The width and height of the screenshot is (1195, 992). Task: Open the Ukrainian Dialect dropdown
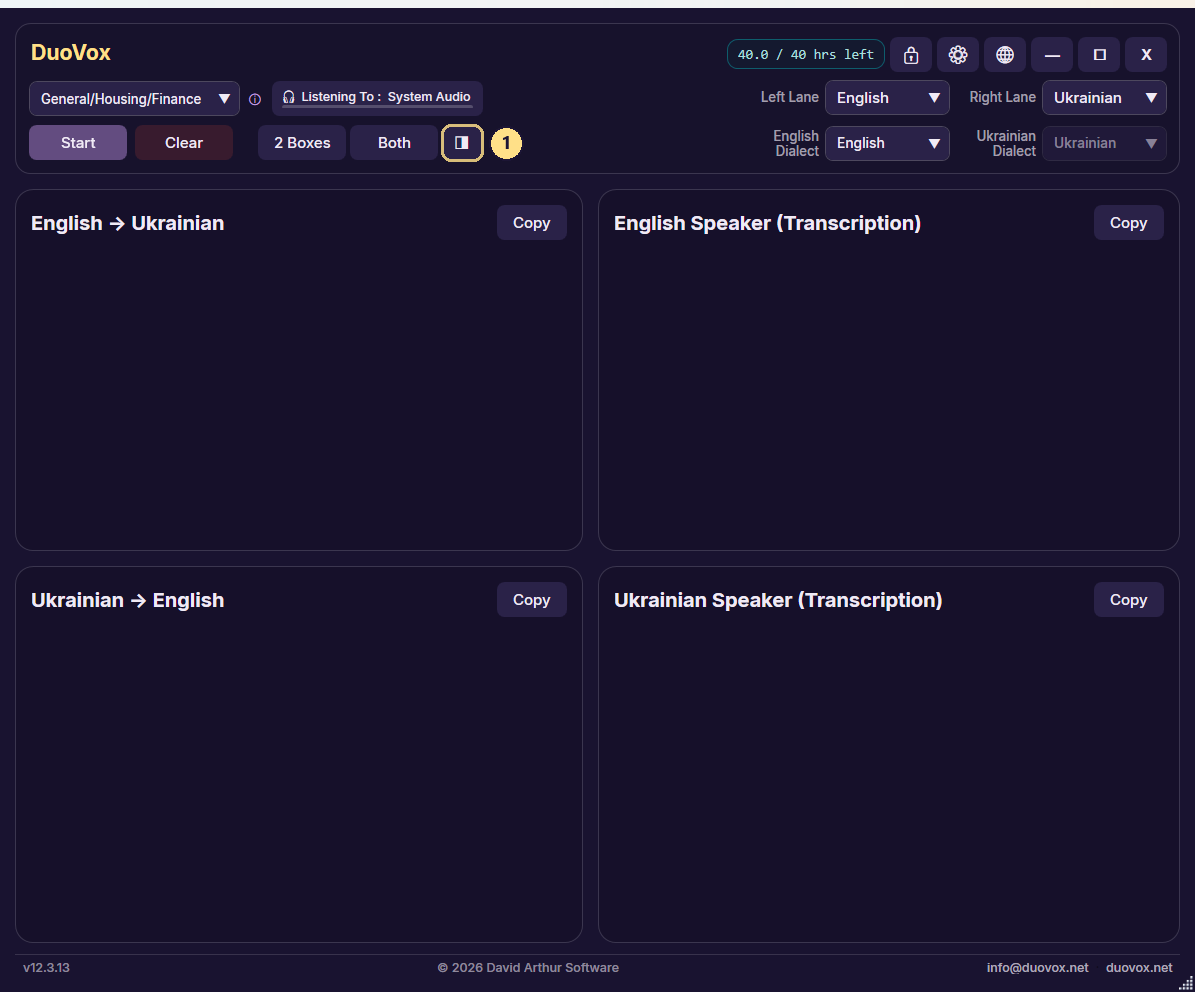coord(1104,143)
